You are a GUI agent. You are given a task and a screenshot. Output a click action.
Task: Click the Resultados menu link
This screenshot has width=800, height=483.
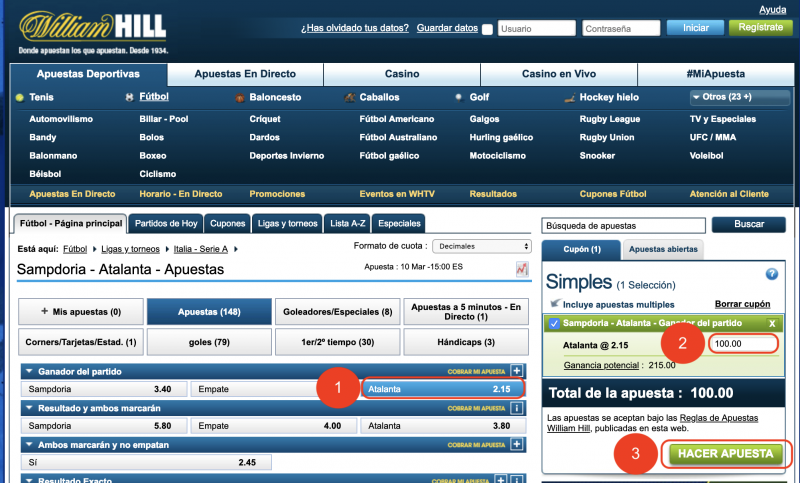(x=493, y=194)
